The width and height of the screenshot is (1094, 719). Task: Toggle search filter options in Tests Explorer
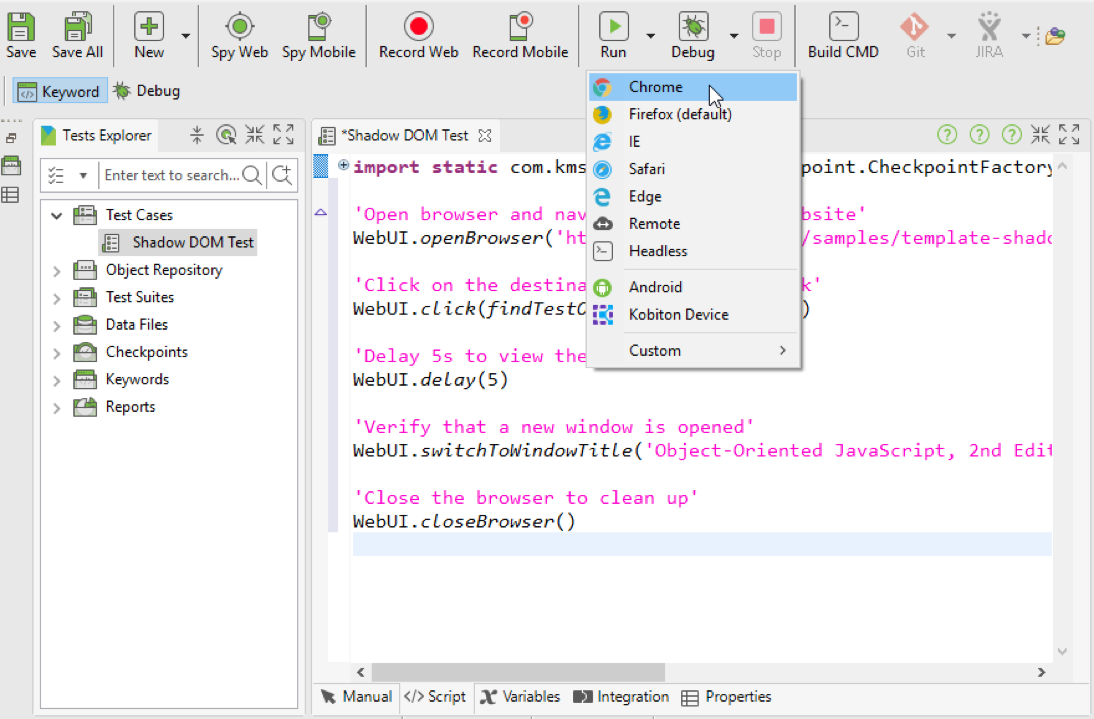pos(68,174)
